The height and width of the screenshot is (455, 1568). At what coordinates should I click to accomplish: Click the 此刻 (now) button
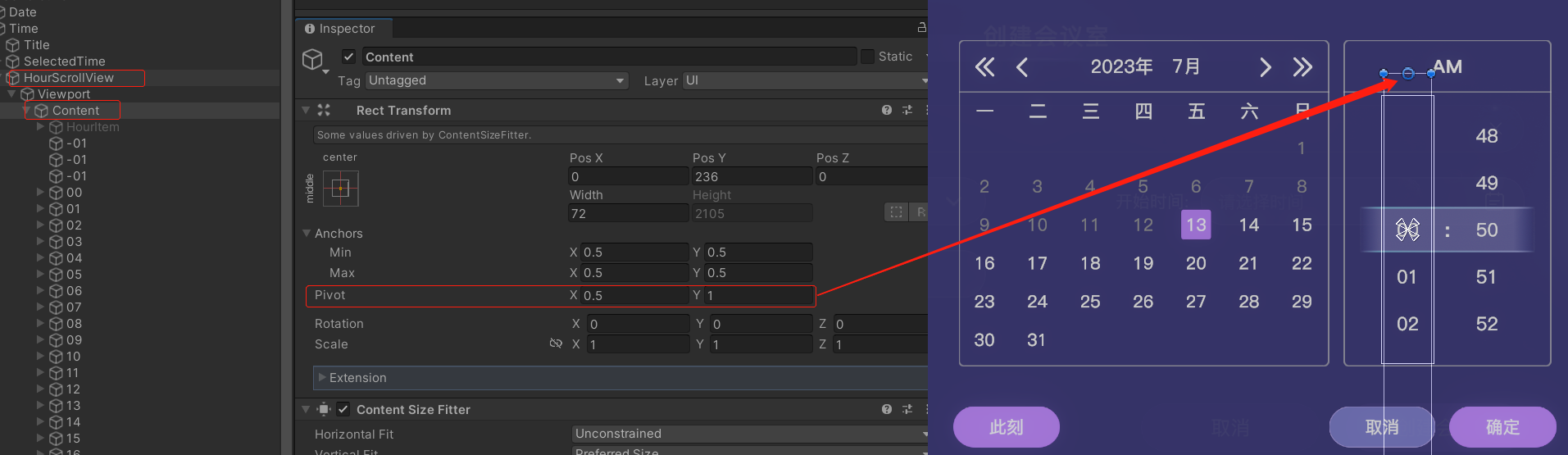pyautogui.click(x=1007, y=427)
